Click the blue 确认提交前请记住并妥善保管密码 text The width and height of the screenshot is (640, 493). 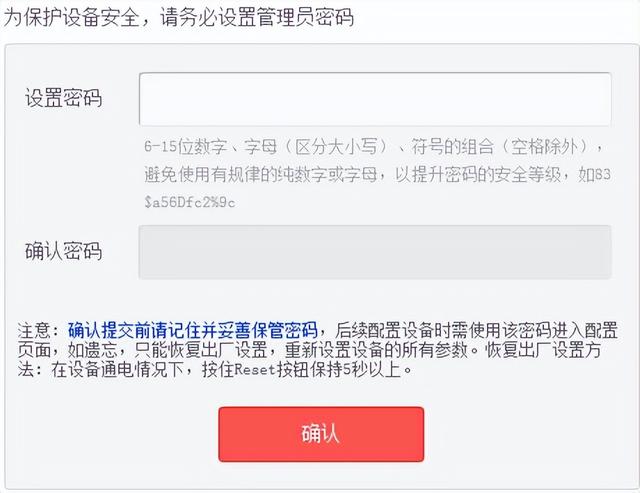193,330
